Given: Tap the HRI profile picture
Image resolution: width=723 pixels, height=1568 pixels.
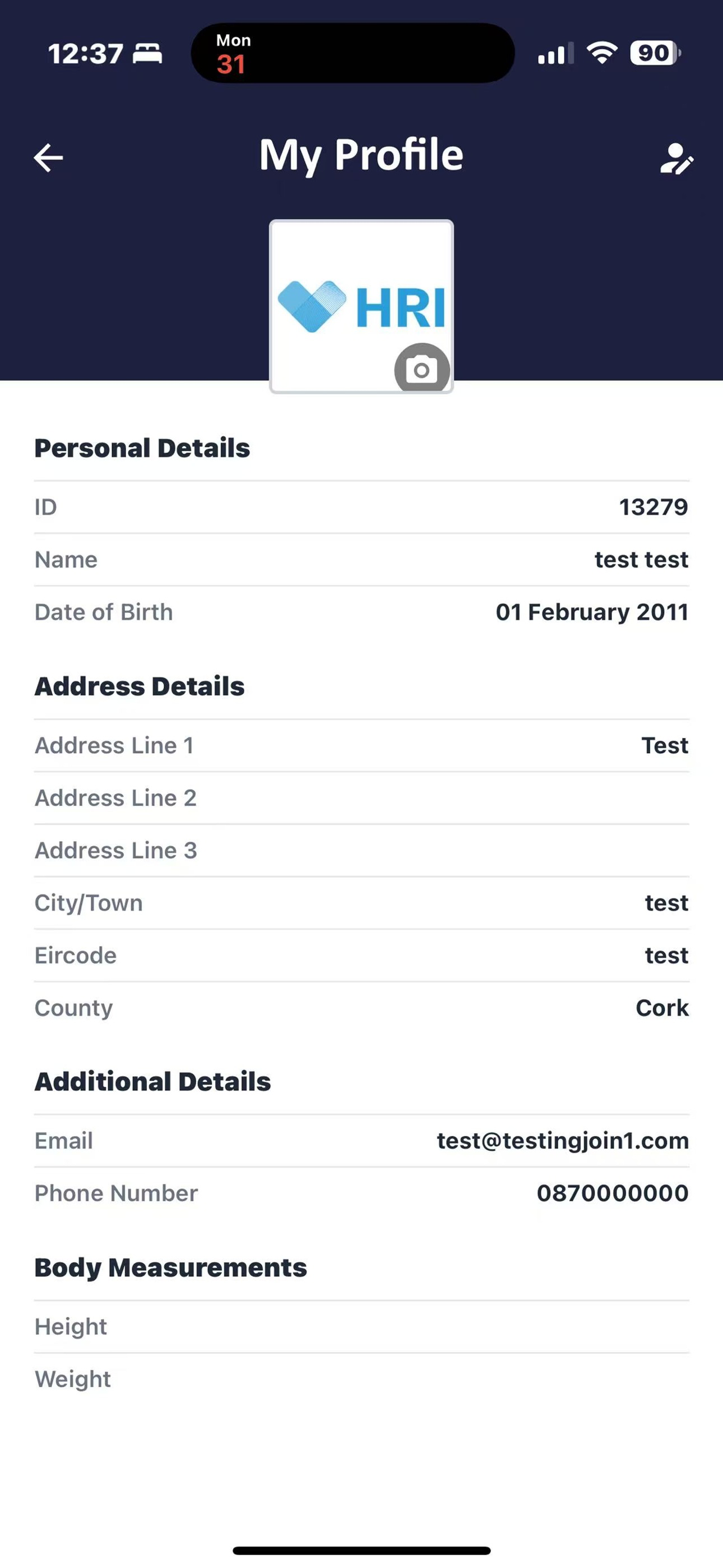Looking at the screenshot, I should coord(361,306).
